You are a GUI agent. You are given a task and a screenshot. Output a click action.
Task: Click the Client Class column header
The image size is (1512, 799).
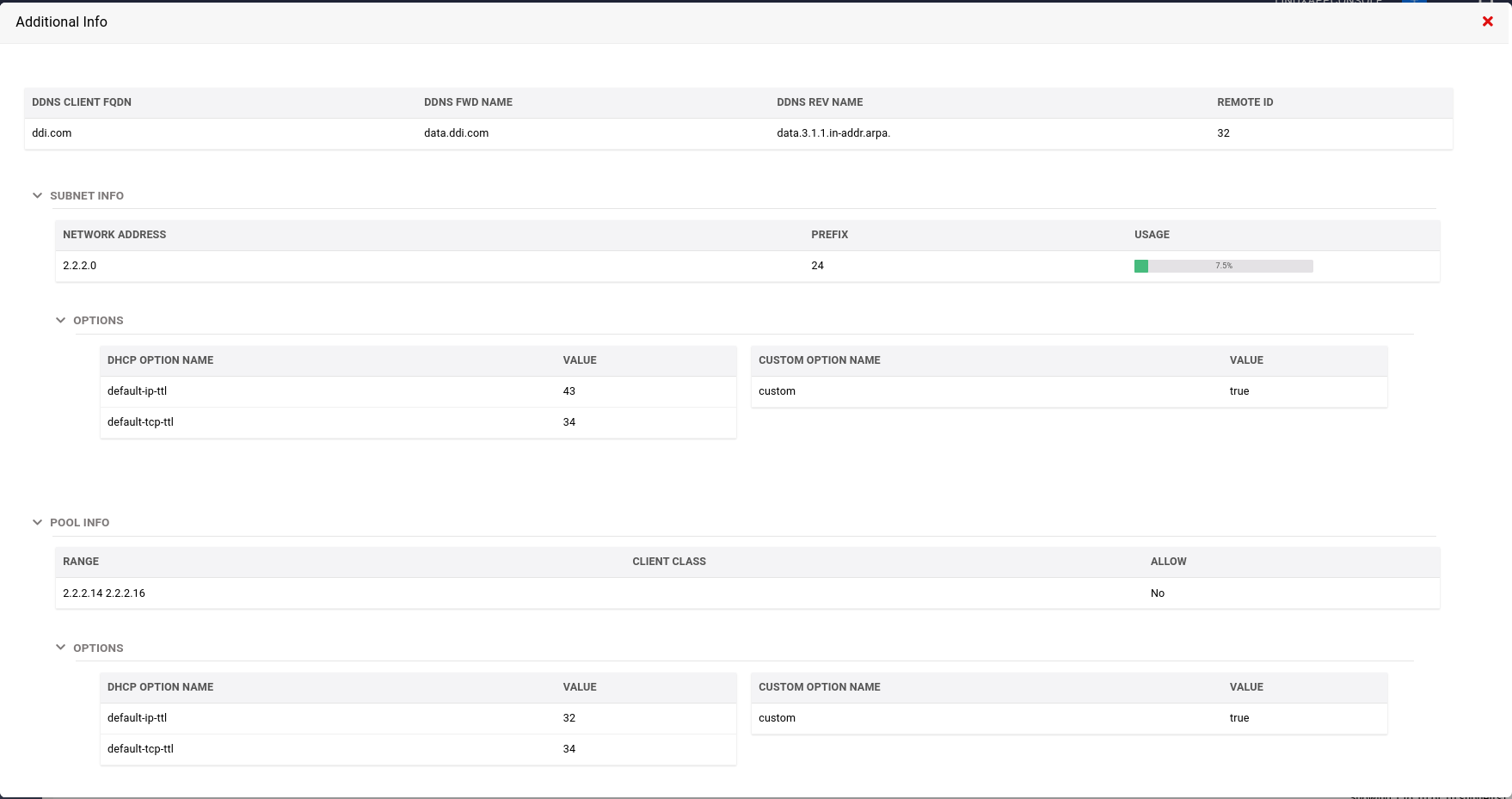coord(669,562)
